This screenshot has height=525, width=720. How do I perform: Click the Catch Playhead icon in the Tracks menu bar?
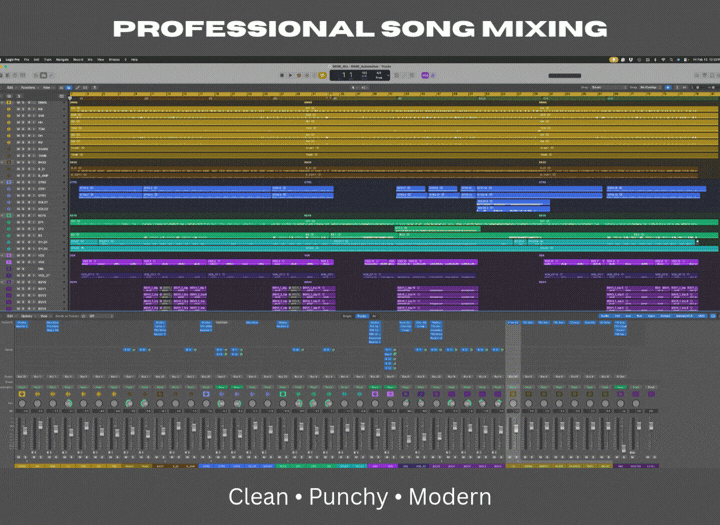95,87
